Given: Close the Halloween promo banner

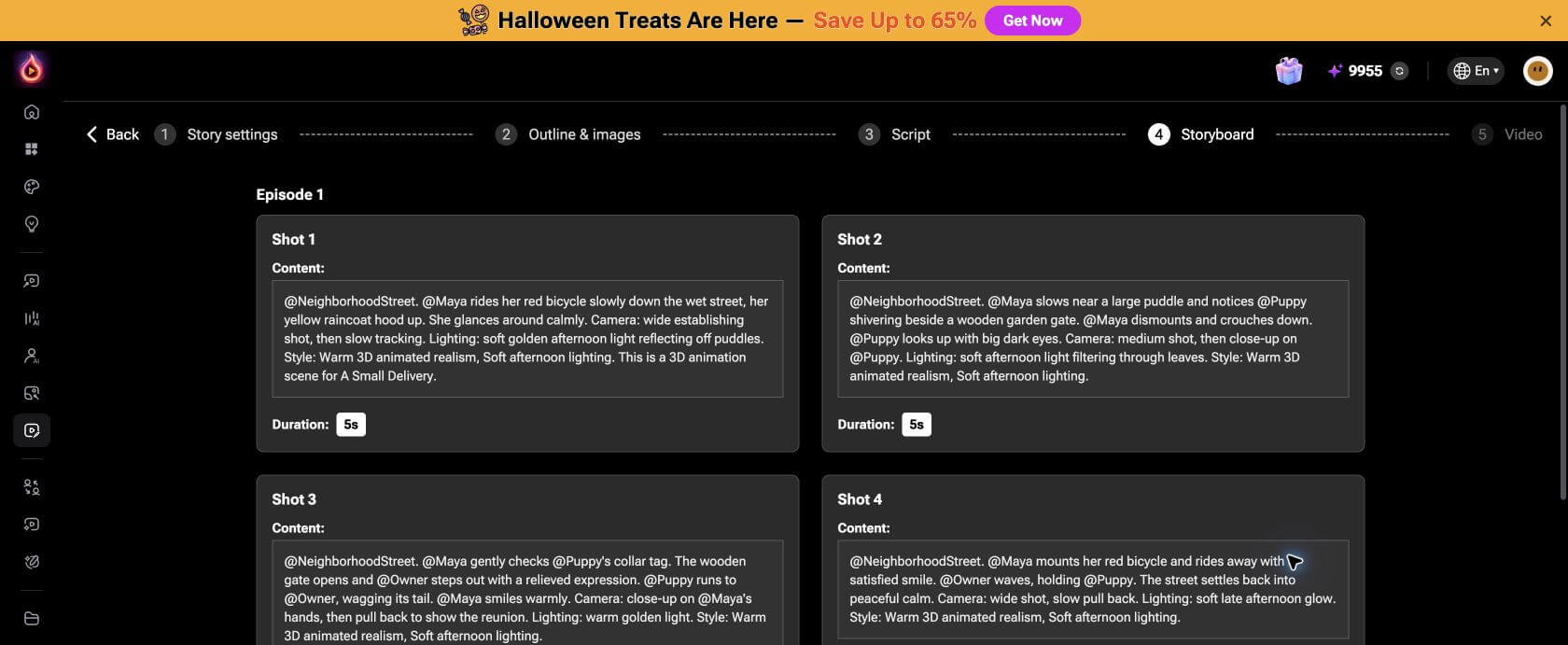Looking at the screenshot, I should tap(1546, 21).
